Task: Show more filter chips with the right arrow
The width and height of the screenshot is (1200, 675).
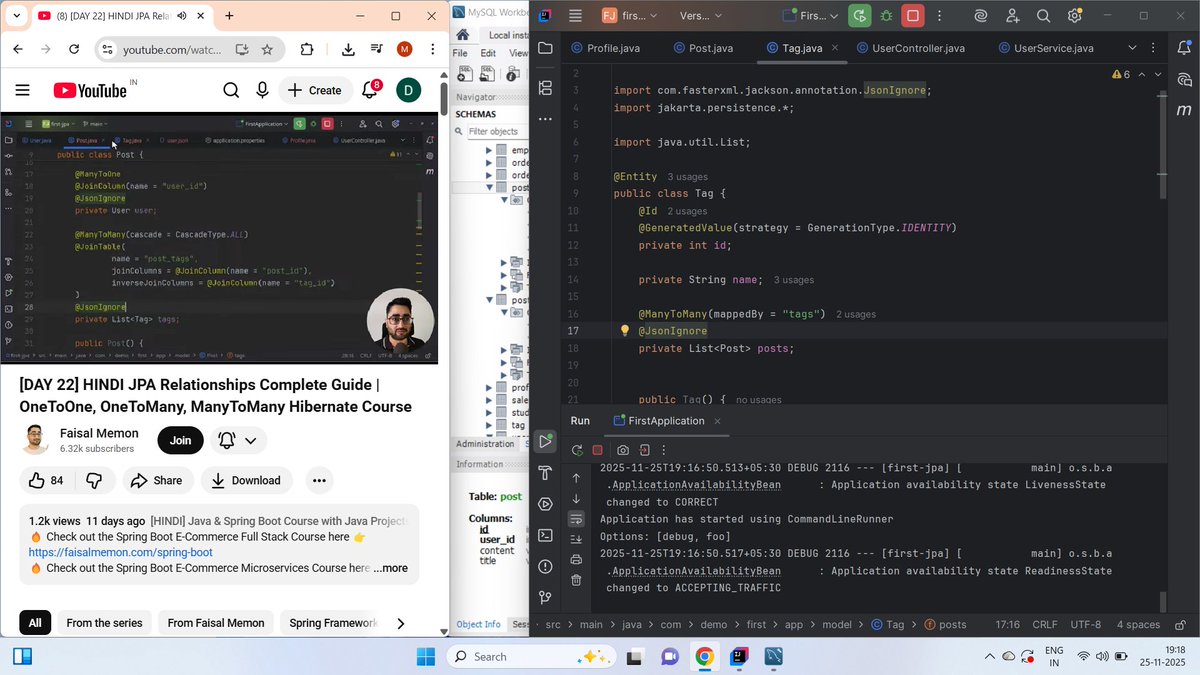Action: click(400, 623)
